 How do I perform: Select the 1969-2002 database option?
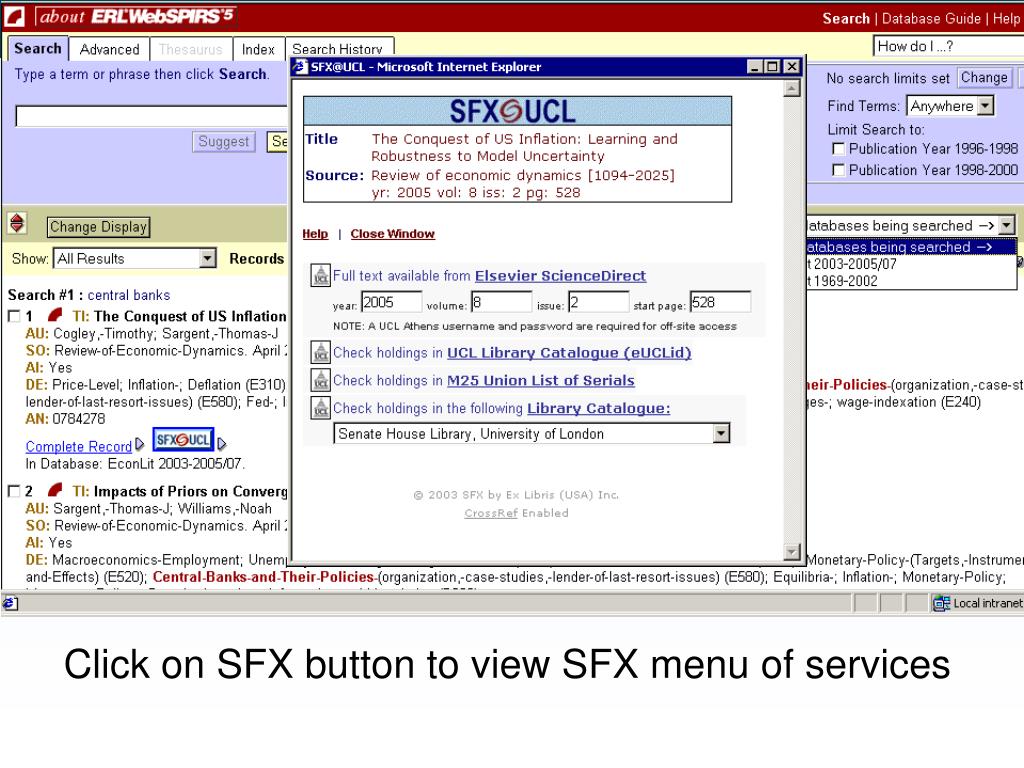[911, 281]
